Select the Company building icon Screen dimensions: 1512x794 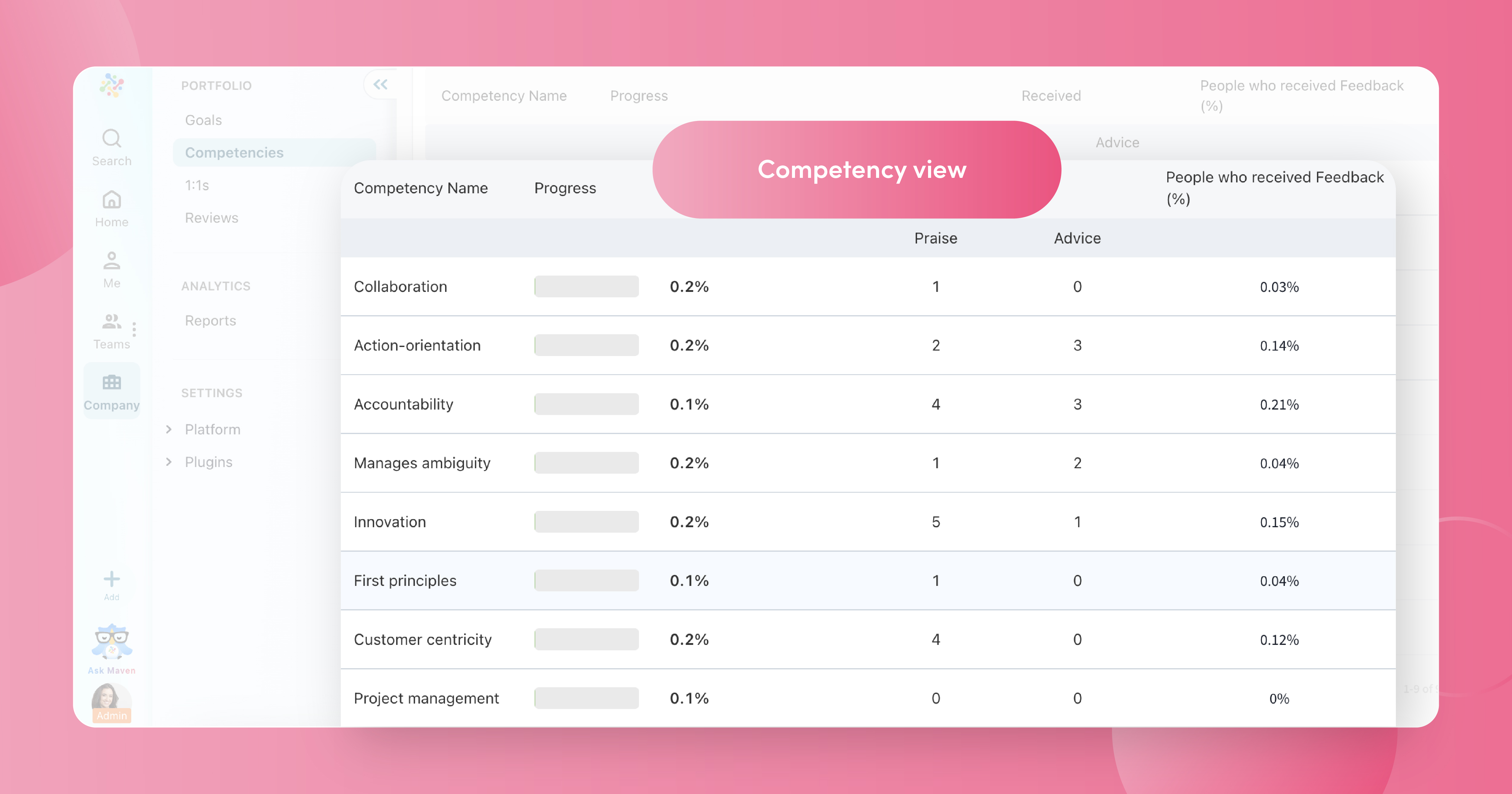[x=112, y=383]
